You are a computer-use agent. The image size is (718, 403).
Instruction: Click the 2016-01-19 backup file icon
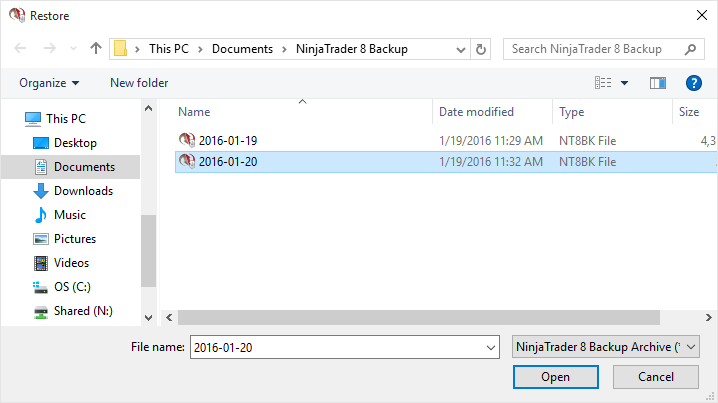click(x=186, y=140)
